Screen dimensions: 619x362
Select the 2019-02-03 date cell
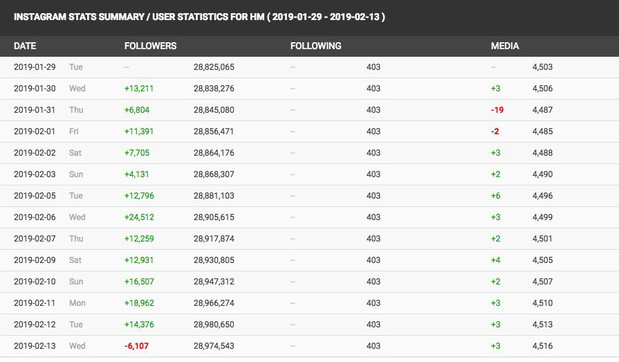tap(35, 174)
